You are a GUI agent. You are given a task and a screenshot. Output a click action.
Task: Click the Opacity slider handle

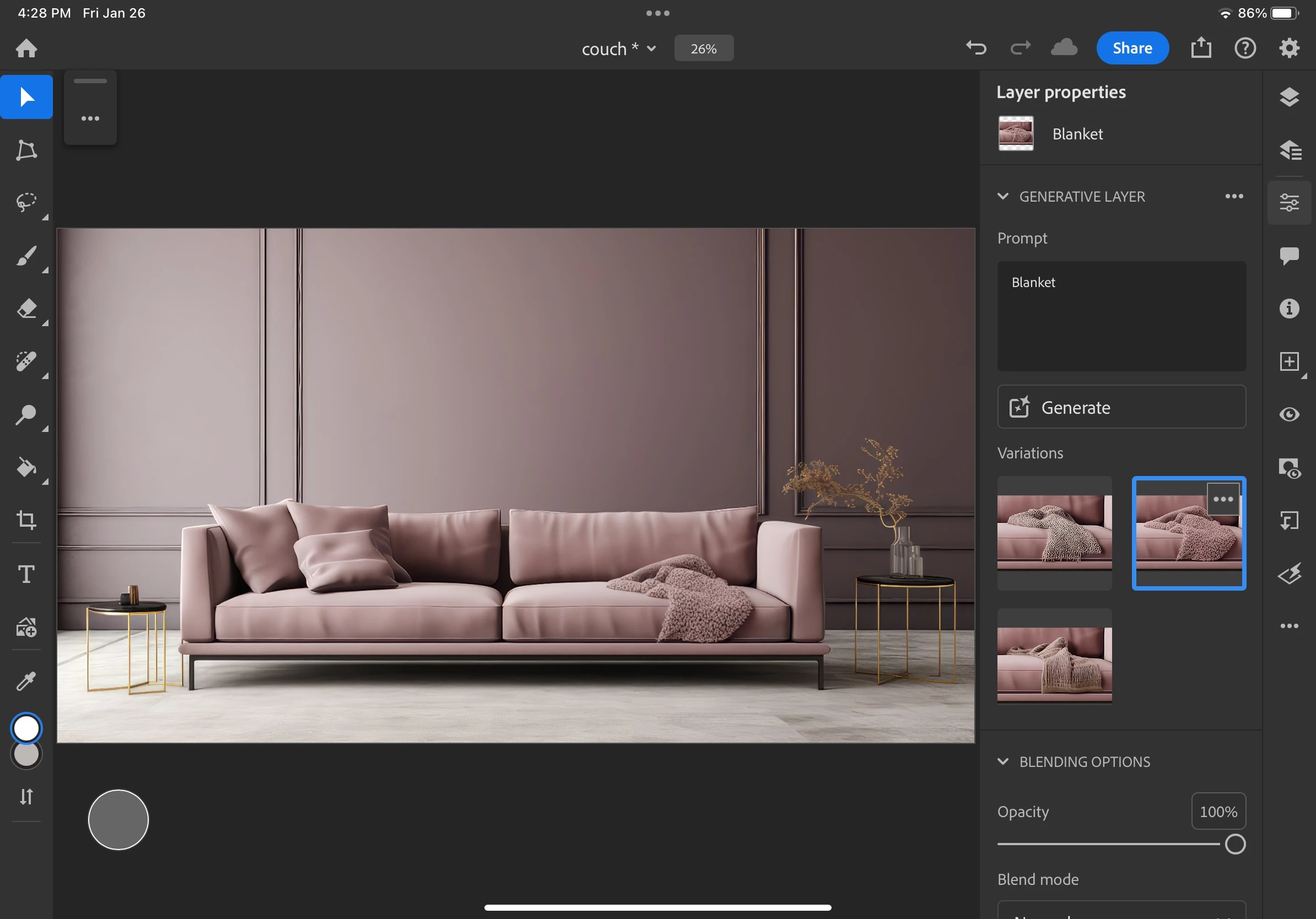click(1234, 844)
